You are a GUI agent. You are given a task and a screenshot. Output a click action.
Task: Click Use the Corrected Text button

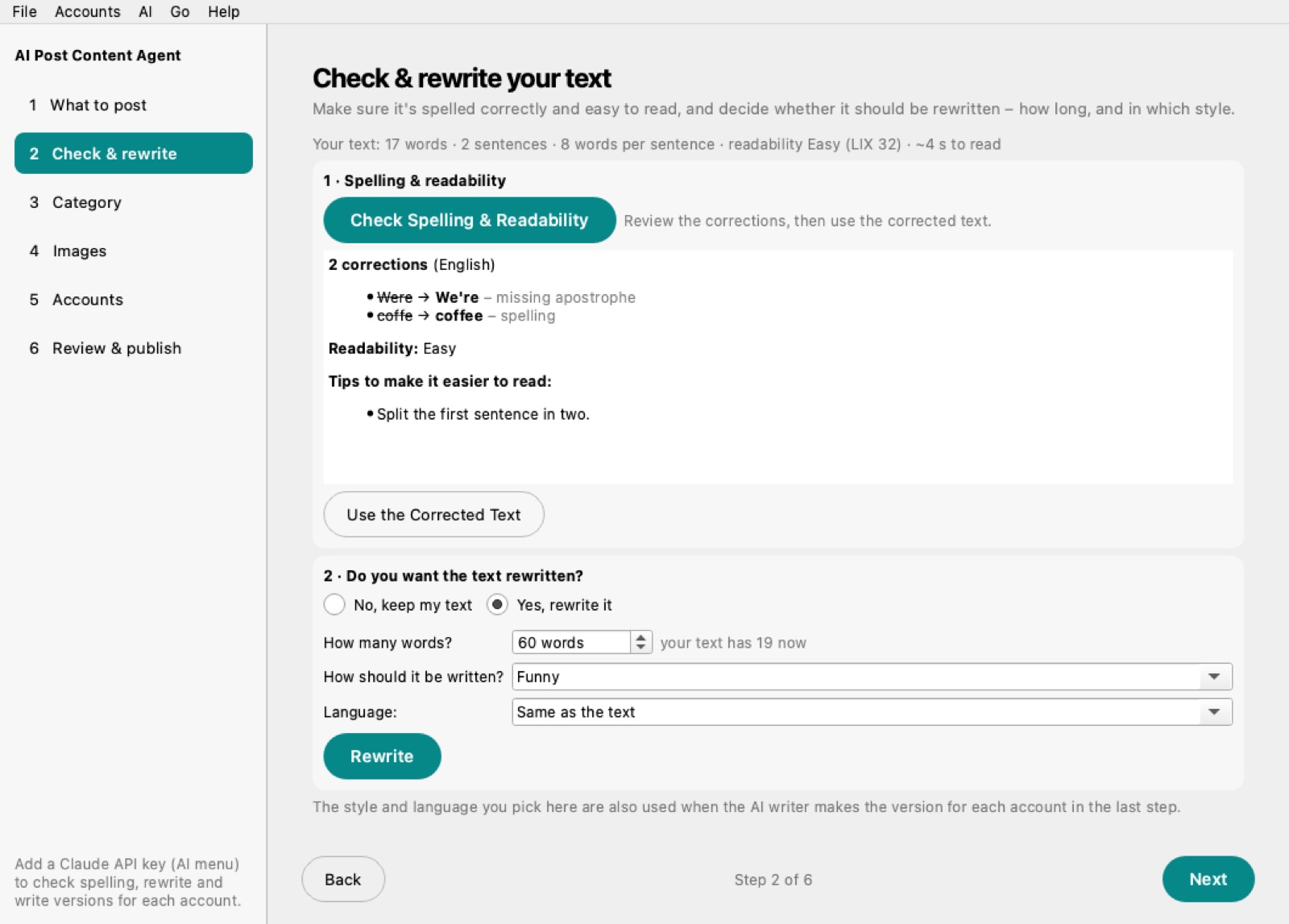pos(433,514)
